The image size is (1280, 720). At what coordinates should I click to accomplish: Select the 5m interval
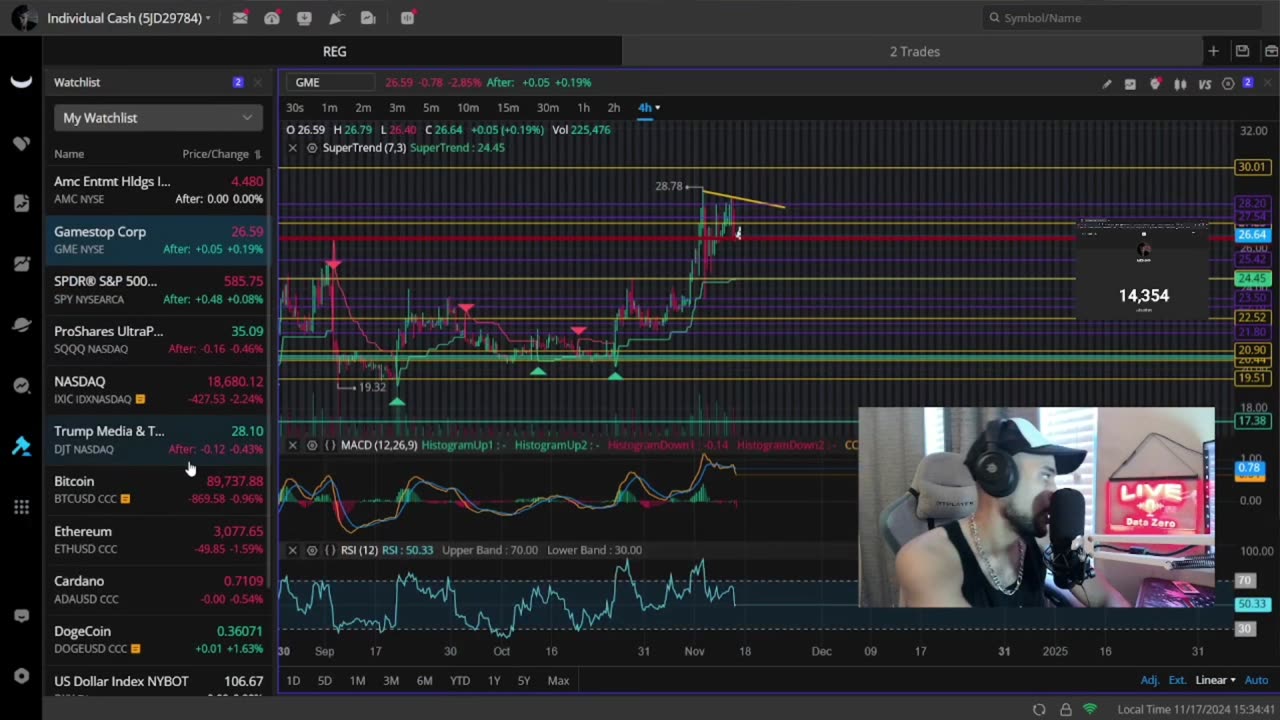(431, 108)
